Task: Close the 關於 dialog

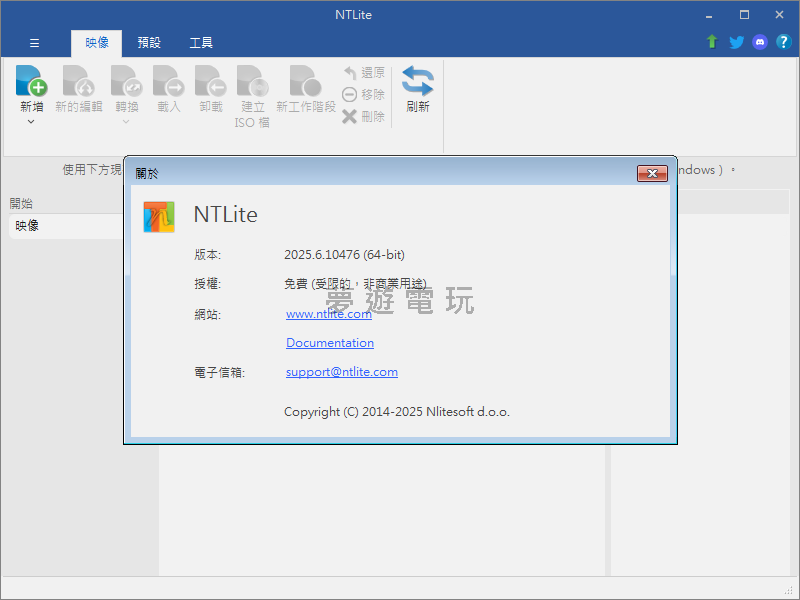Action: tap(652, 173)
